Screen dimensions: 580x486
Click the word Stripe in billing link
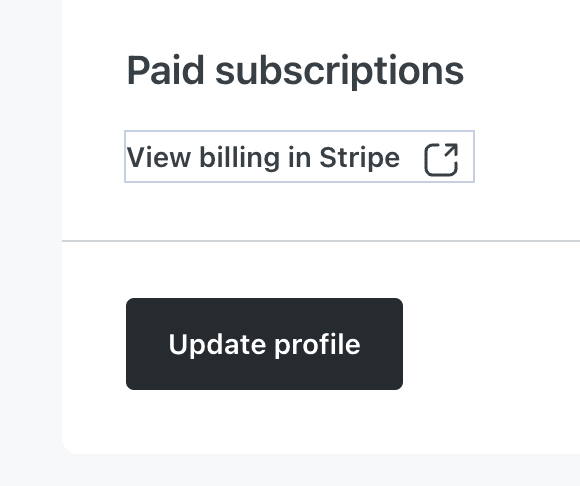click(x=360, y=158)
